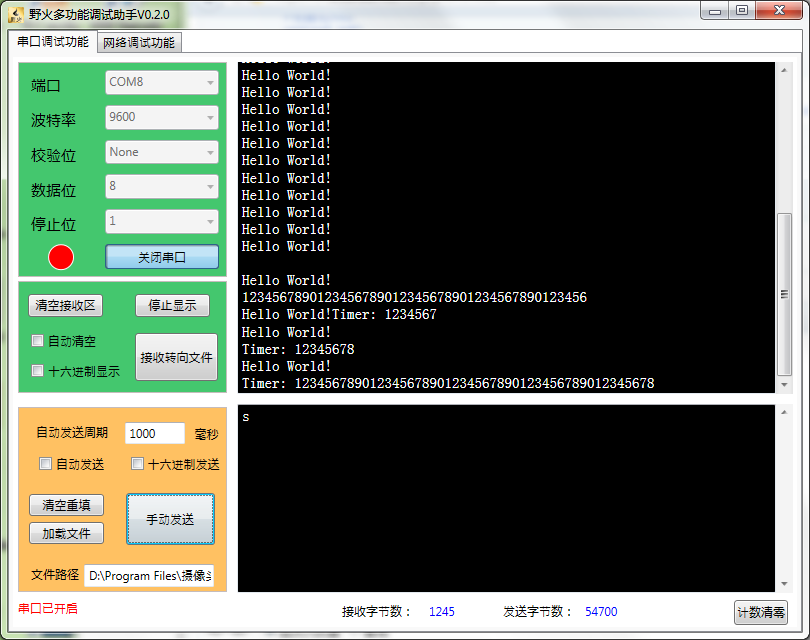Screen dimensions: 810x640
Task: Click the 'Hello World!Timer: 1234567' line
Action: (339, 315)
